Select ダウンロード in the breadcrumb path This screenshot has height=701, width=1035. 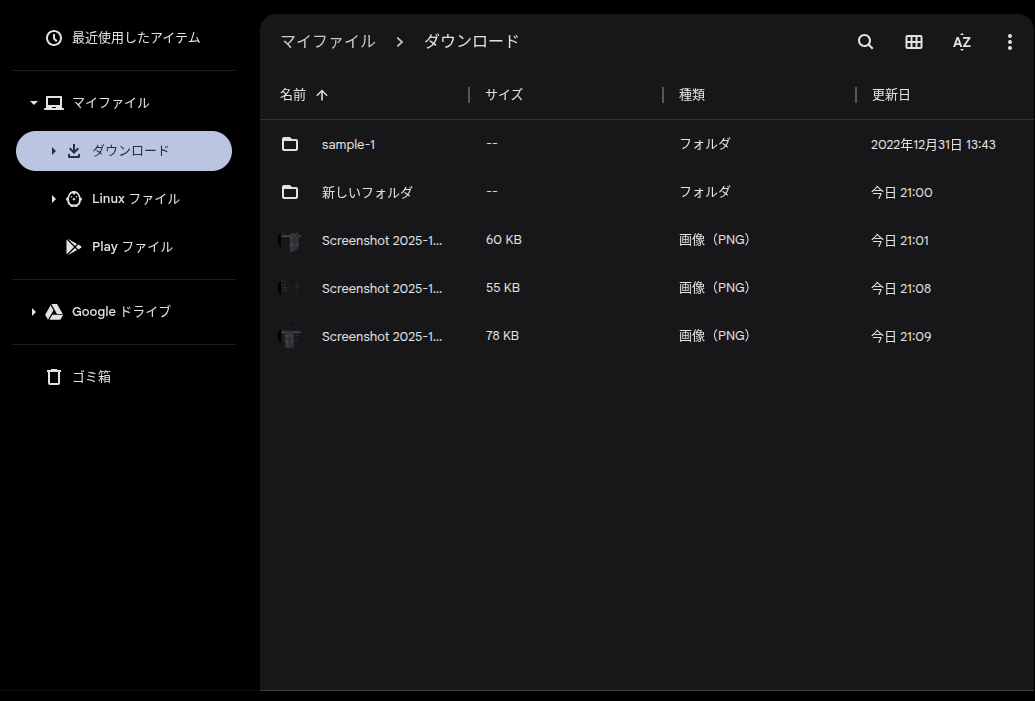click(471, 41)
